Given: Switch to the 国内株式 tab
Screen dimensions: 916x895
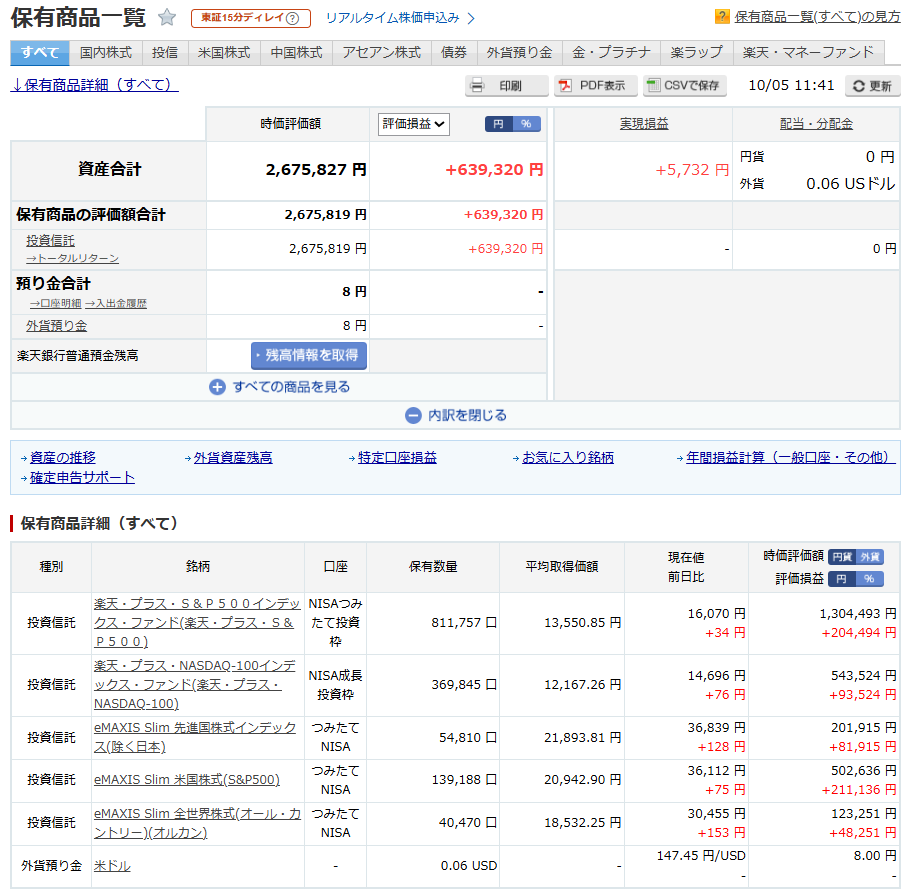Looking at the screenshot, I should click(105, 53).
